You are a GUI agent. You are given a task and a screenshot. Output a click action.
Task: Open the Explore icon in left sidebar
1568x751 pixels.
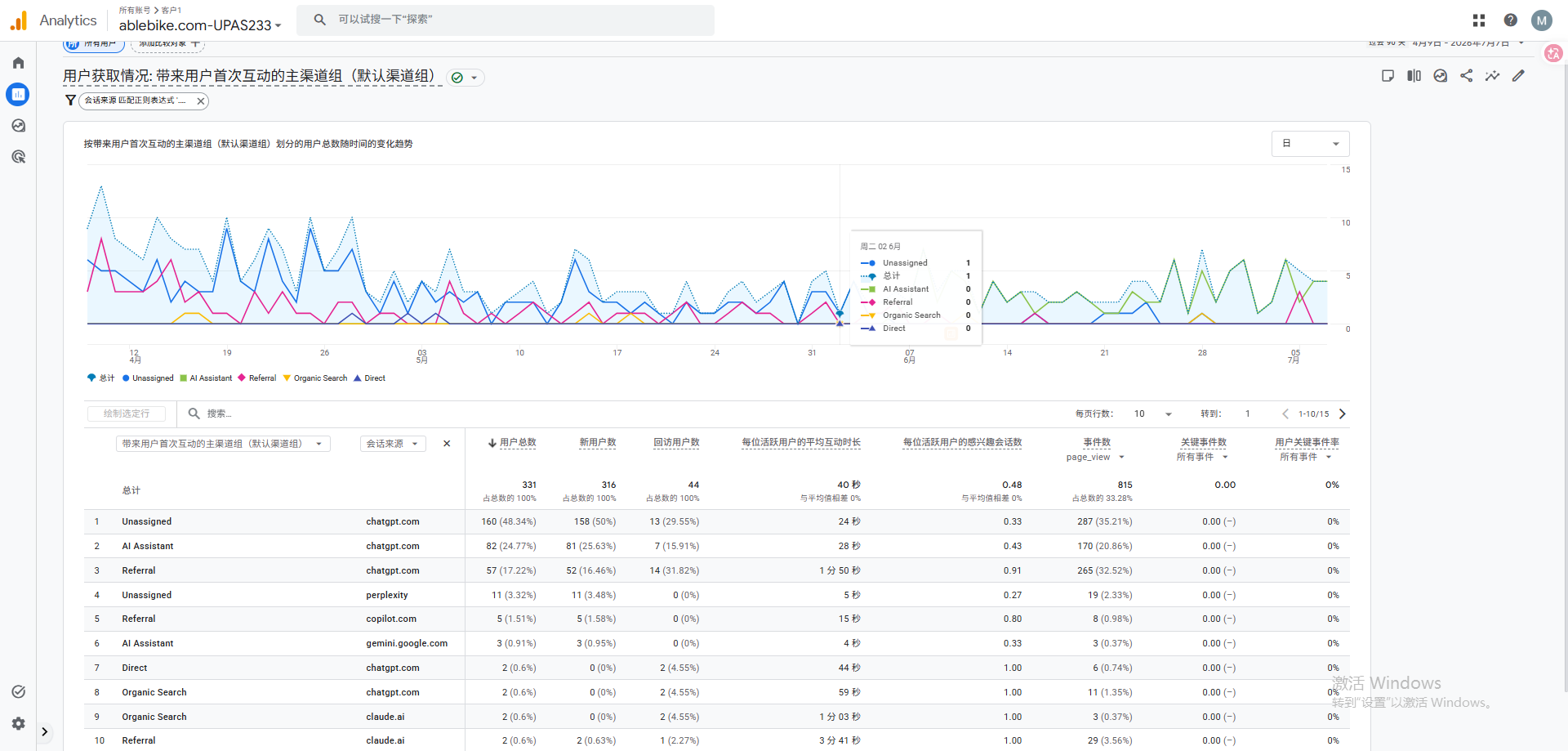pyautogui.click(x=18, y=126)
